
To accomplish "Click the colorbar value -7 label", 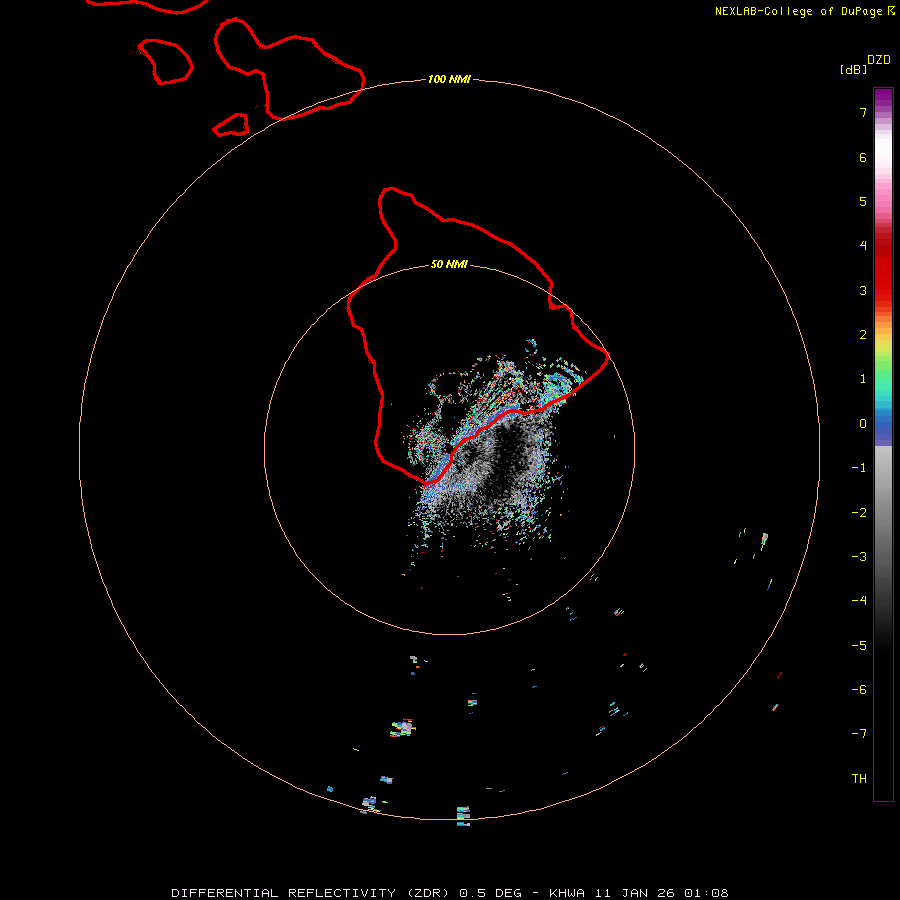I will pos(859,734).
